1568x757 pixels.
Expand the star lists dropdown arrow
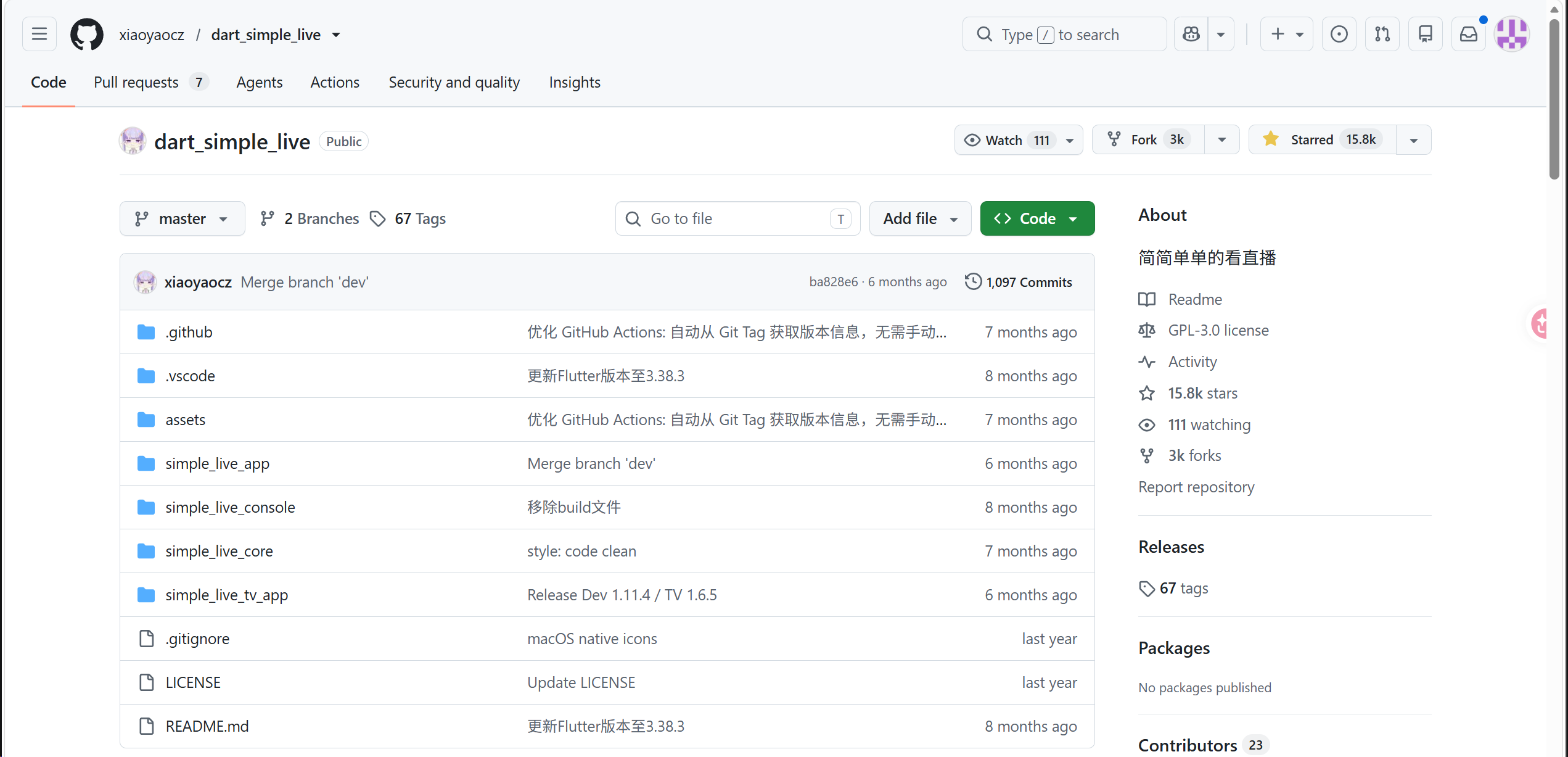[1414, 140]
